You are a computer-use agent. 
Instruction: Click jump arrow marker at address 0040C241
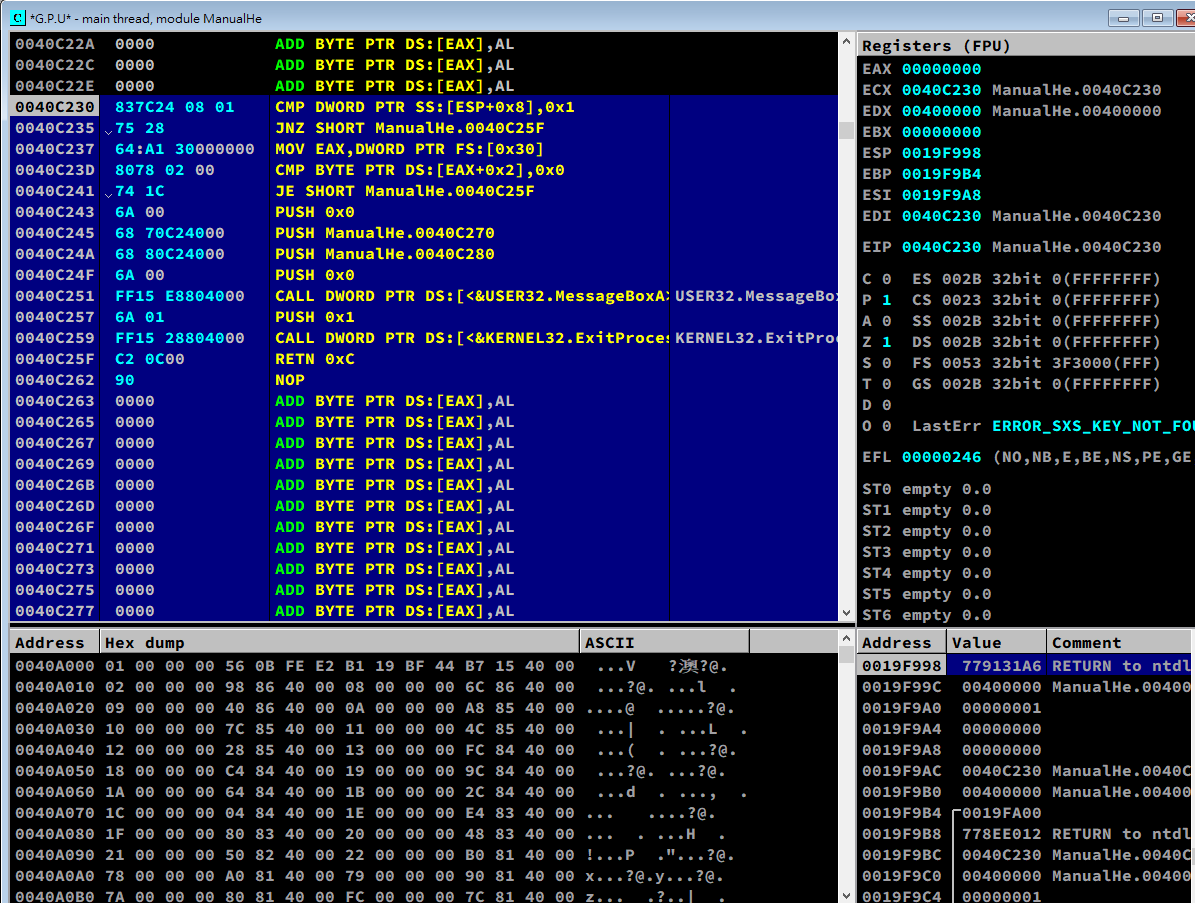point(108,193)
